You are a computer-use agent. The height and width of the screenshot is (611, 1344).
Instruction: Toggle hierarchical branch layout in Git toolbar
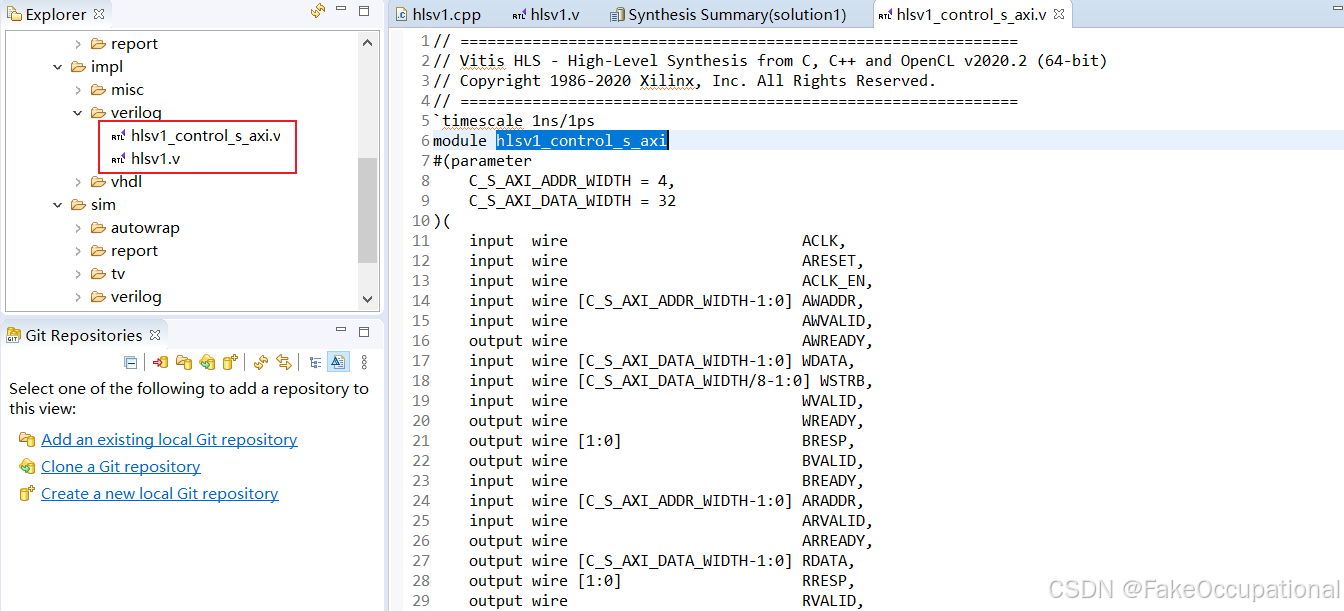coord(315,362)
